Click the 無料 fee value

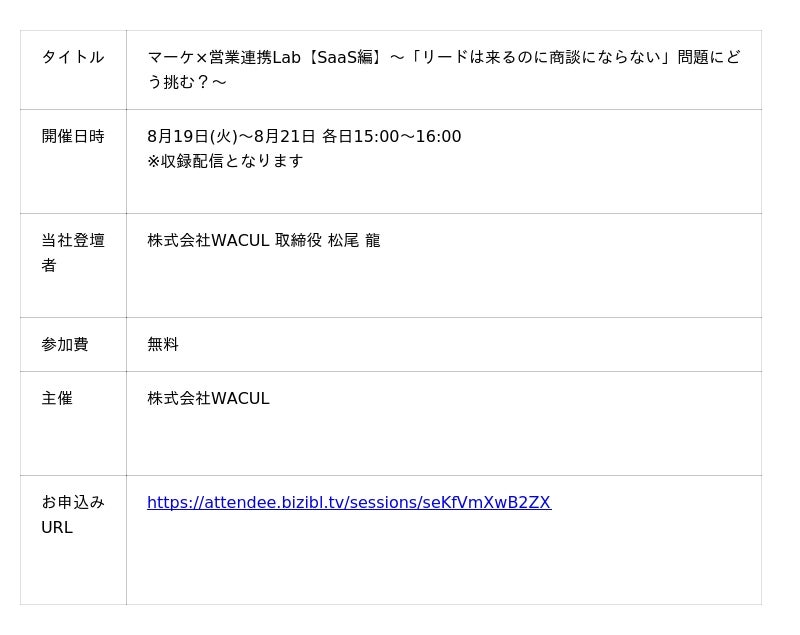tap(163, 344)
